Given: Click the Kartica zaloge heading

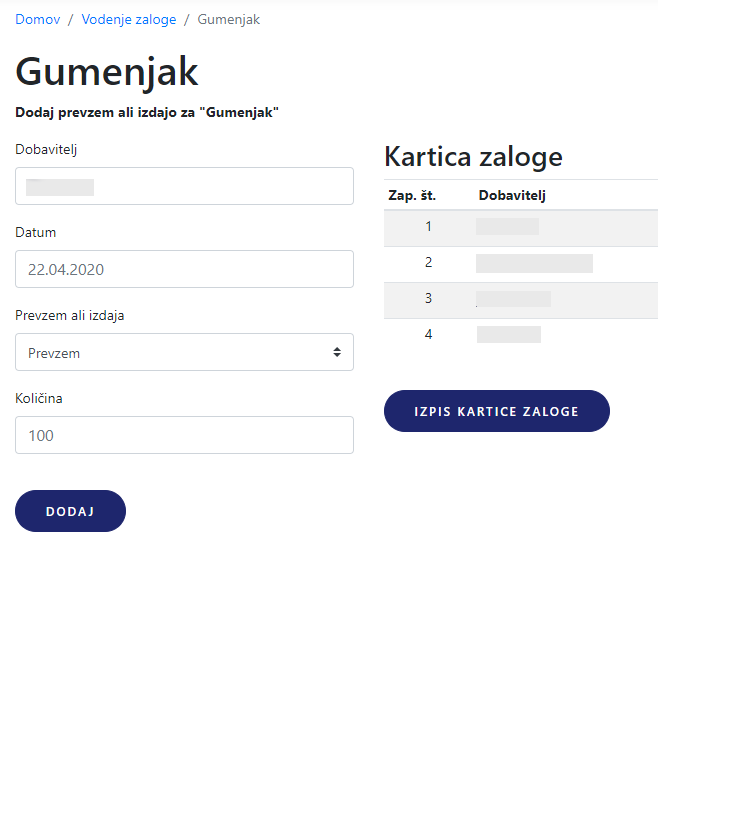Looking at the screenshot, I should (473, 157).
